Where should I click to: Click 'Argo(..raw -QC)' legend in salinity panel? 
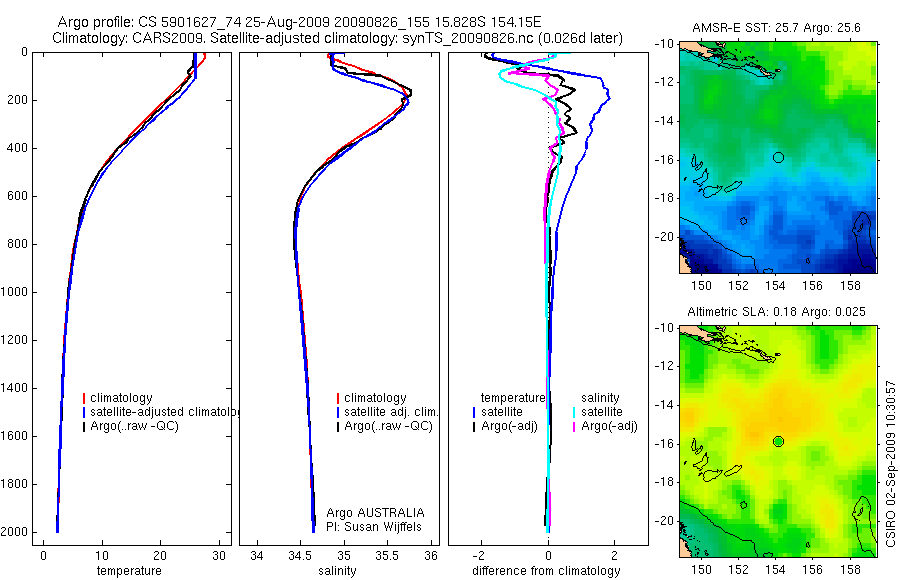click(388, 426)
